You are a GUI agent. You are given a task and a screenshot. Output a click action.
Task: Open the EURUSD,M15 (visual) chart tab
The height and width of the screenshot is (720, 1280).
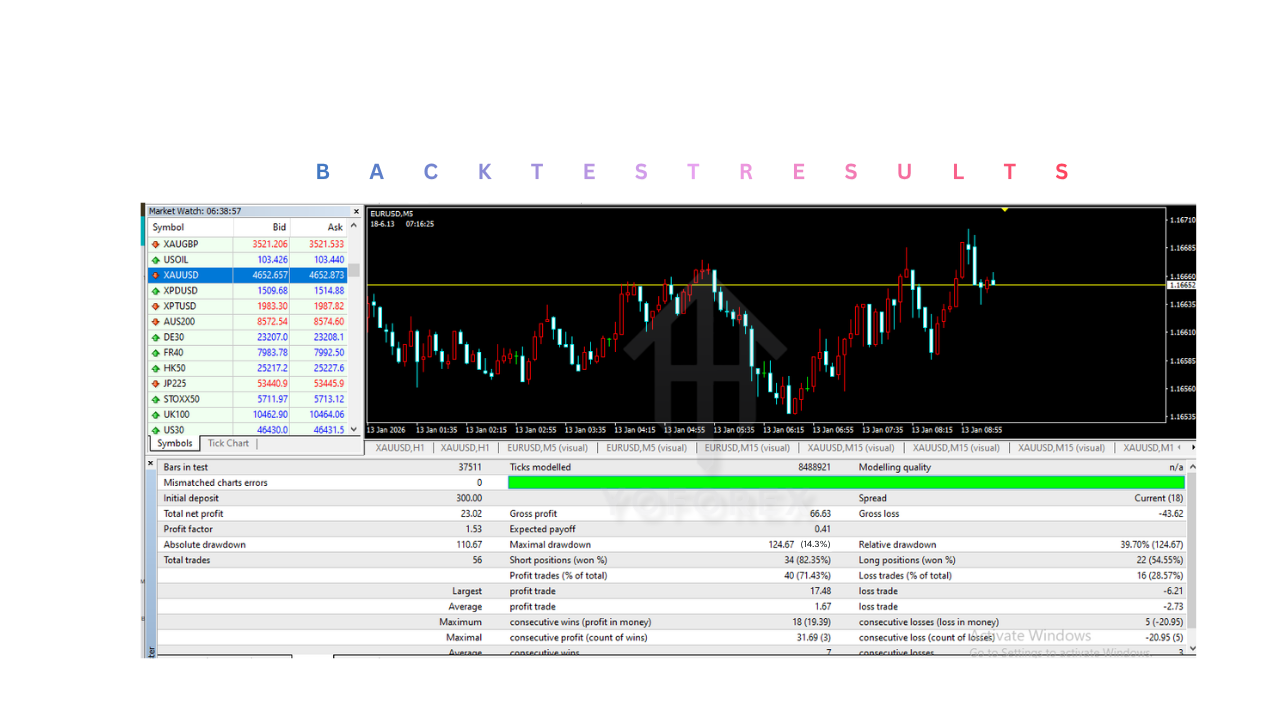(x=747, y=448)
